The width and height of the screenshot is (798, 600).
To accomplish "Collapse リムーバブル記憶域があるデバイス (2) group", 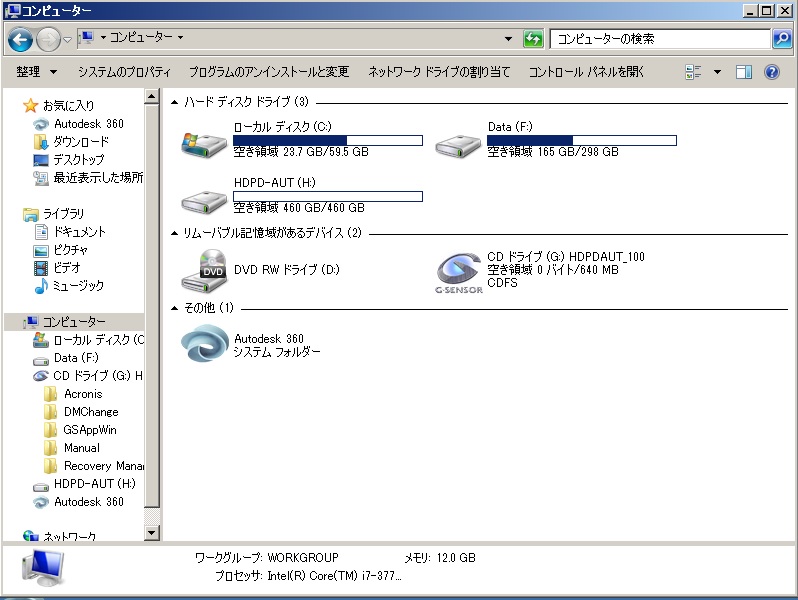I will pos(175,233).
